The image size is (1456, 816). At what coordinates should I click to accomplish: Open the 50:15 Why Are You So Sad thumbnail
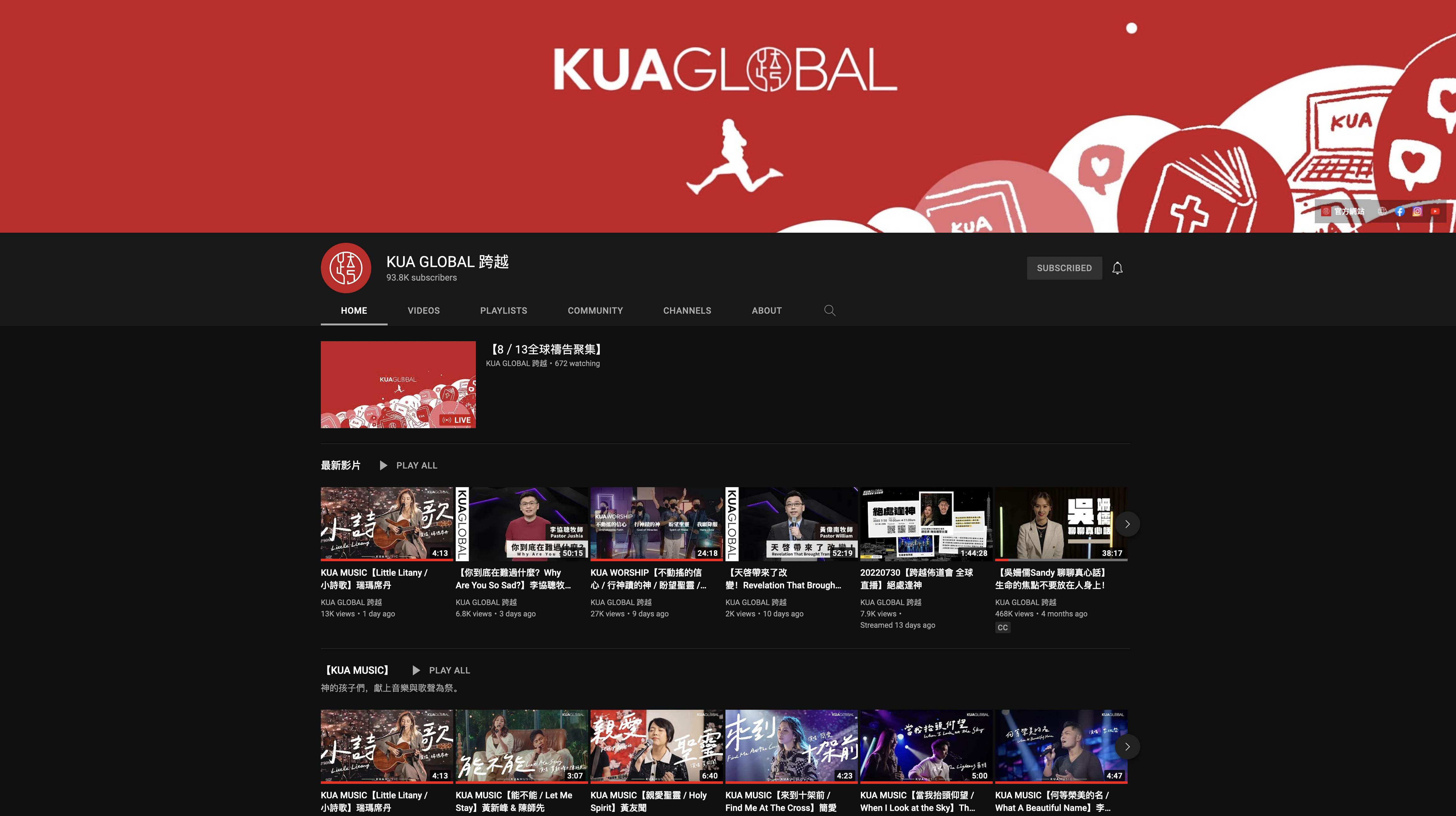[x=522, y=524]
